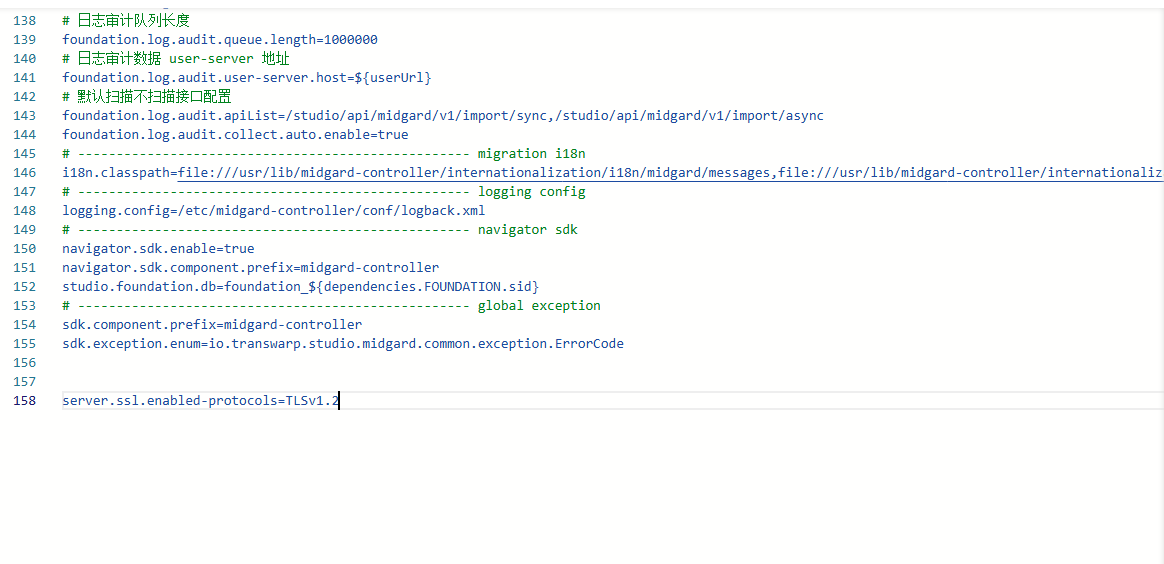Open the i18n classpath file link
The width and height of the screenshot is (1164, 564).
476,173
